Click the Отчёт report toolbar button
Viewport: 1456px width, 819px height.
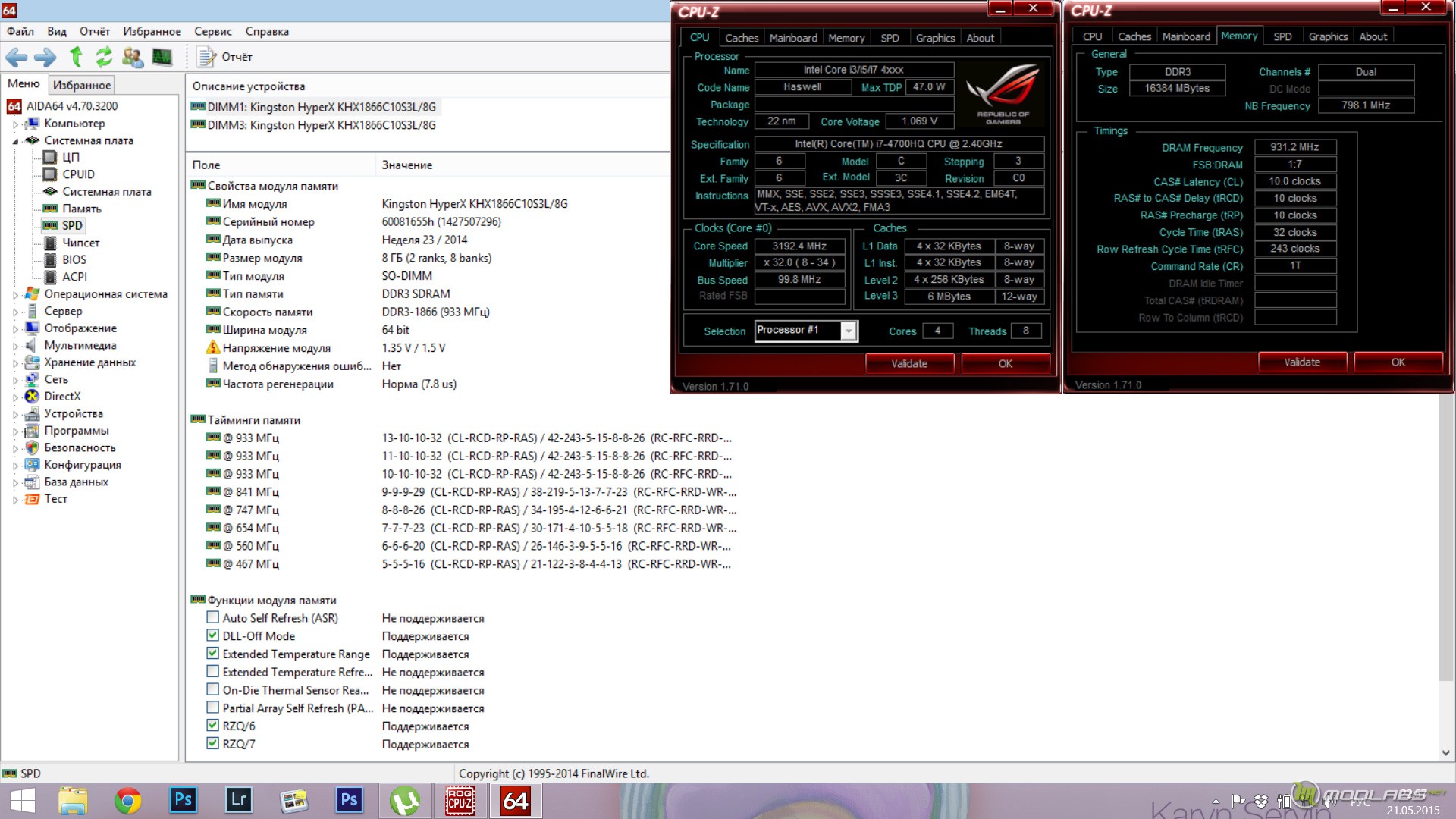tap(224, 57)
